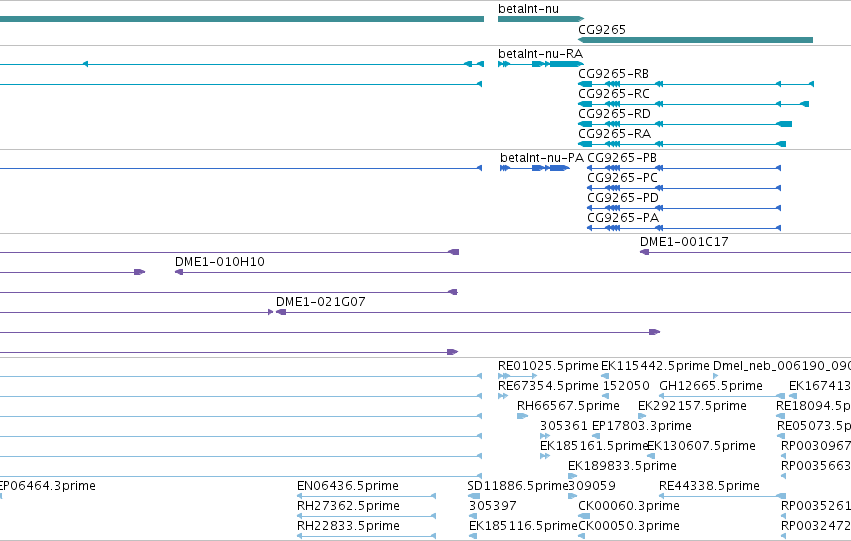
Task: Click the Dmel_neb_006190 feature label
Action: tap(782, 366)
